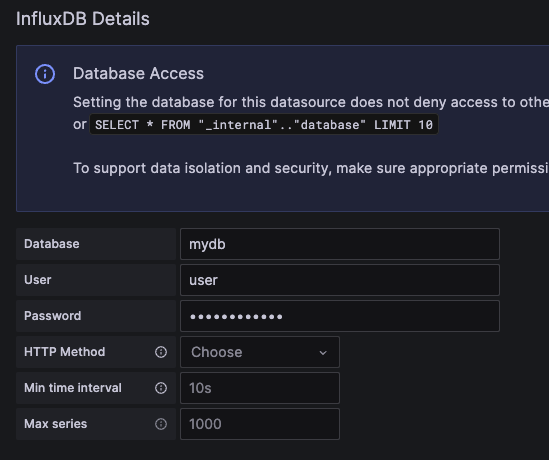
Task: Focus the Max series 1000 input
Action: point(260,424)
